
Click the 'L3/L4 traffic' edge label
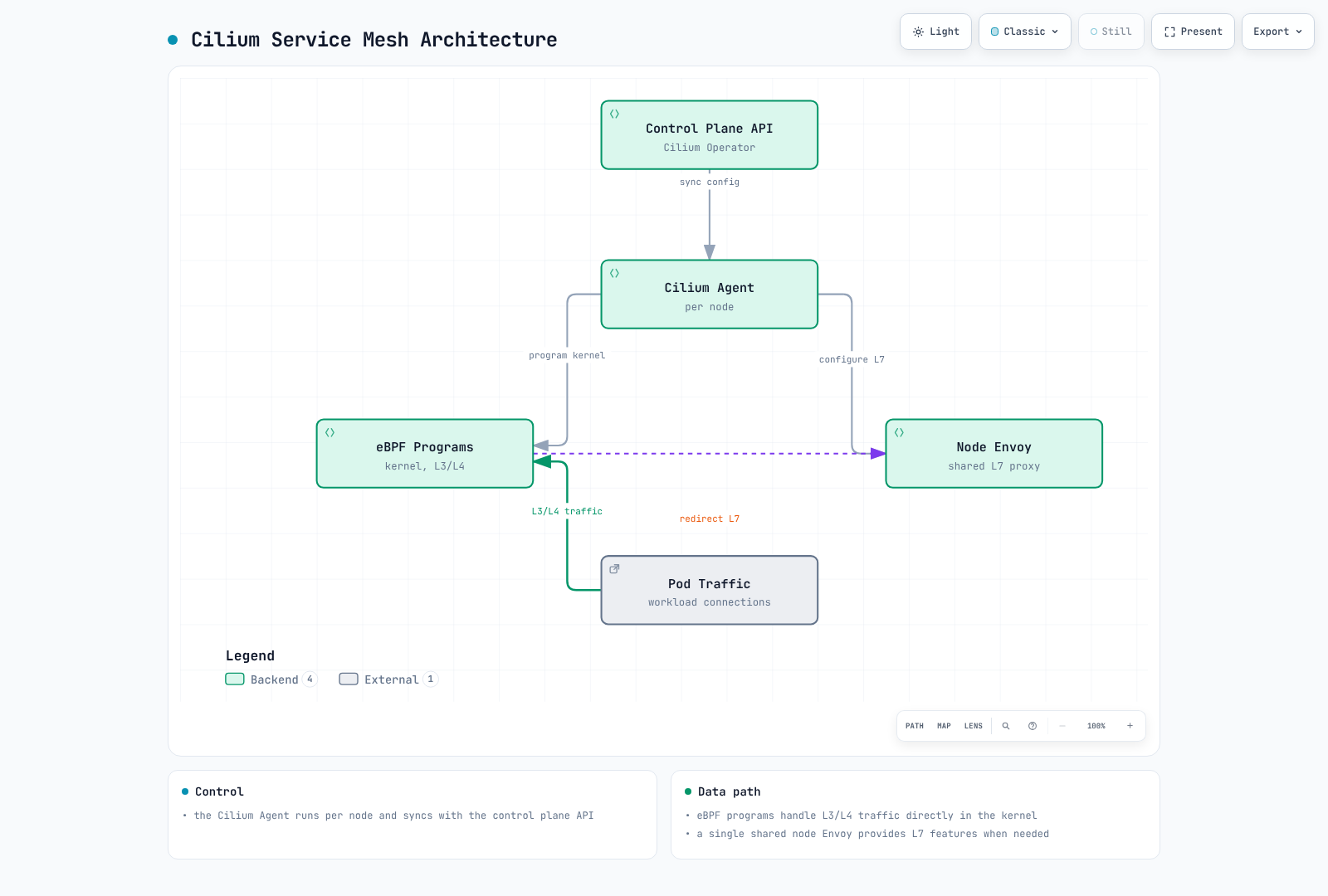pyautogui.click(x=568, y=512)
